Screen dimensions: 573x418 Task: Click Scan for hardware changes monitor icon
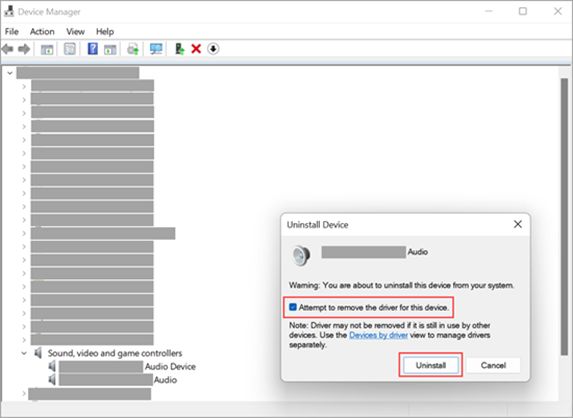(x=156, y=49)
